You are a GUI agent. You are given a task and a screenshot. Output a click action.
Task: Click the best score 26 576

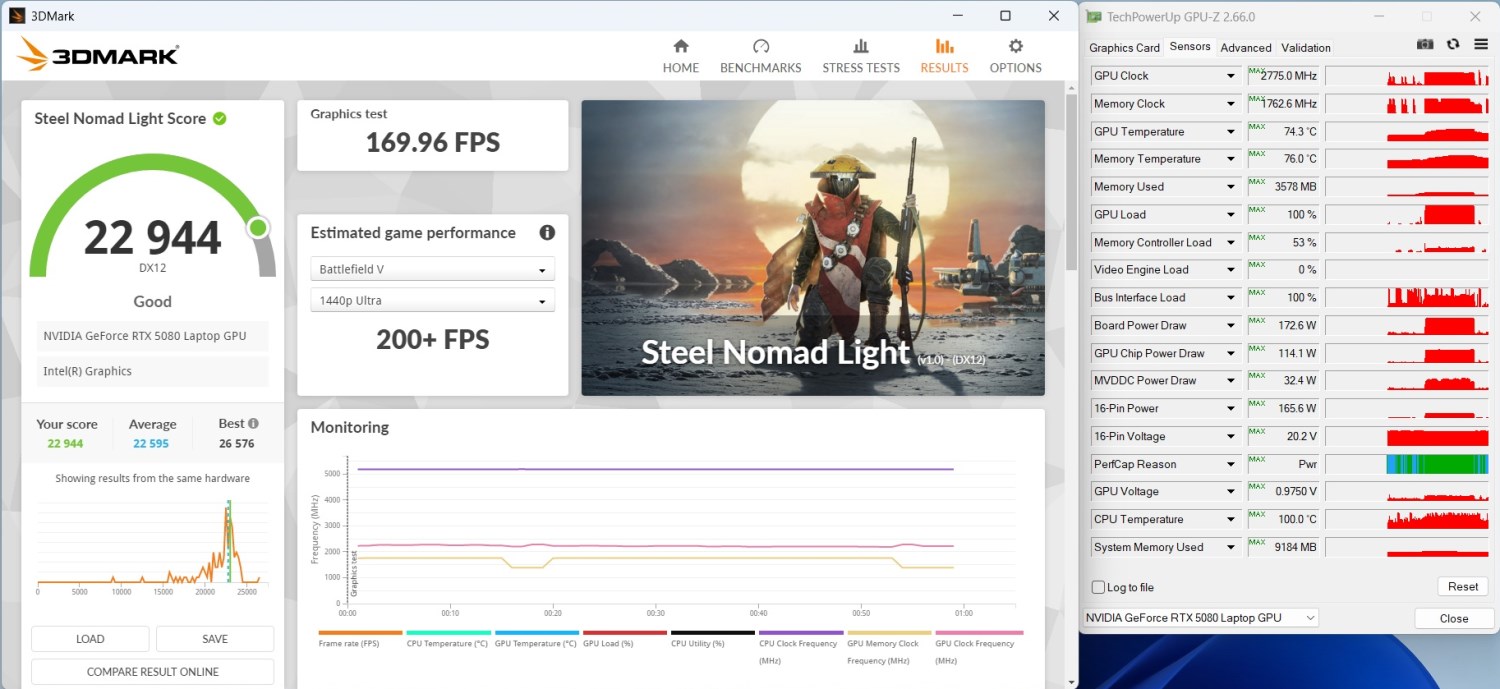(x=237, y=444)
